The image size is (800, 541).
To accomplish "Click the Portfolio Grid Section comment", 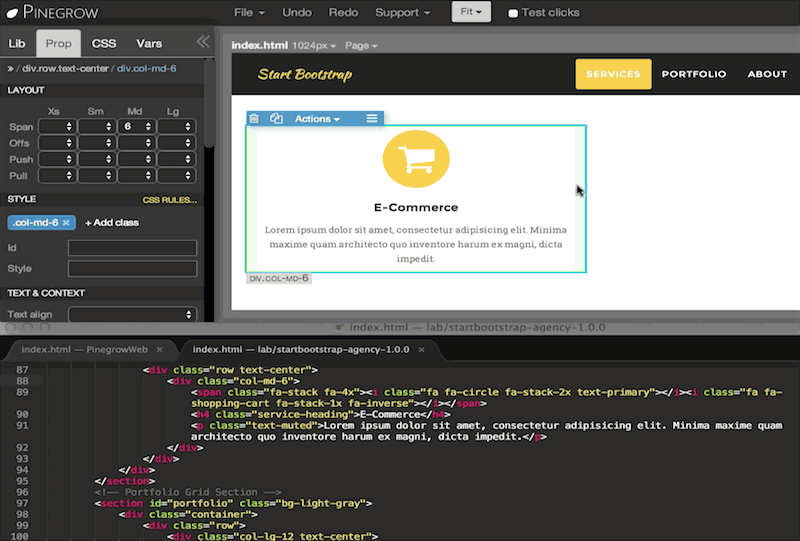I will pos(188,492).
